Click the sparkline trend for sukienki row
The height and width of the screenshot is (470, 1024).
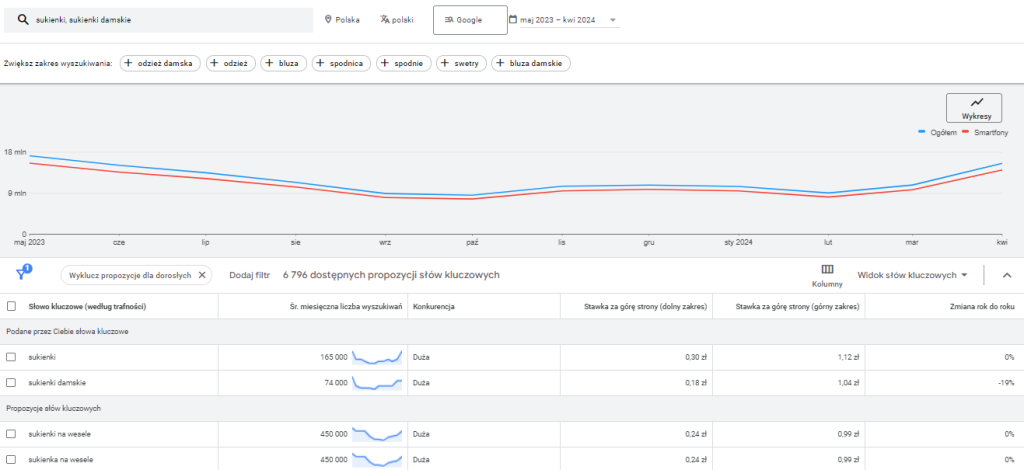(377, 357)
